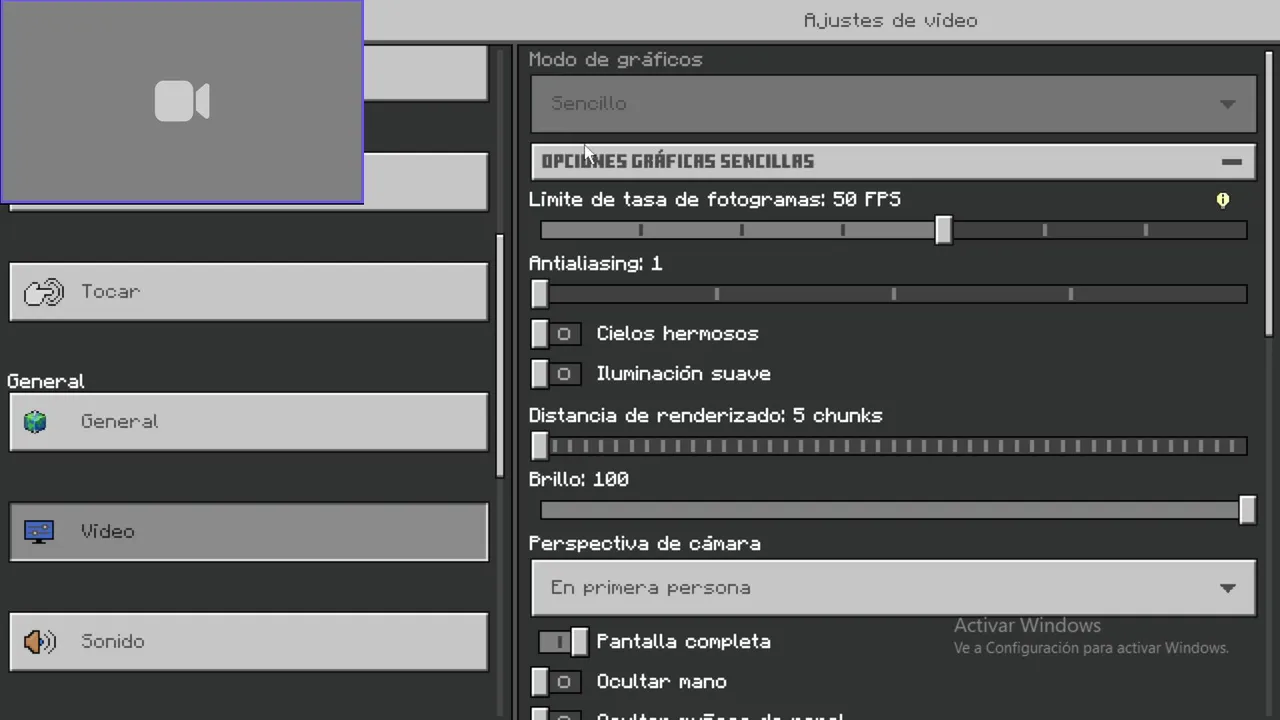Click the Brillo: 100 label
Screen dimensions: 1280x720
(579, 480)
